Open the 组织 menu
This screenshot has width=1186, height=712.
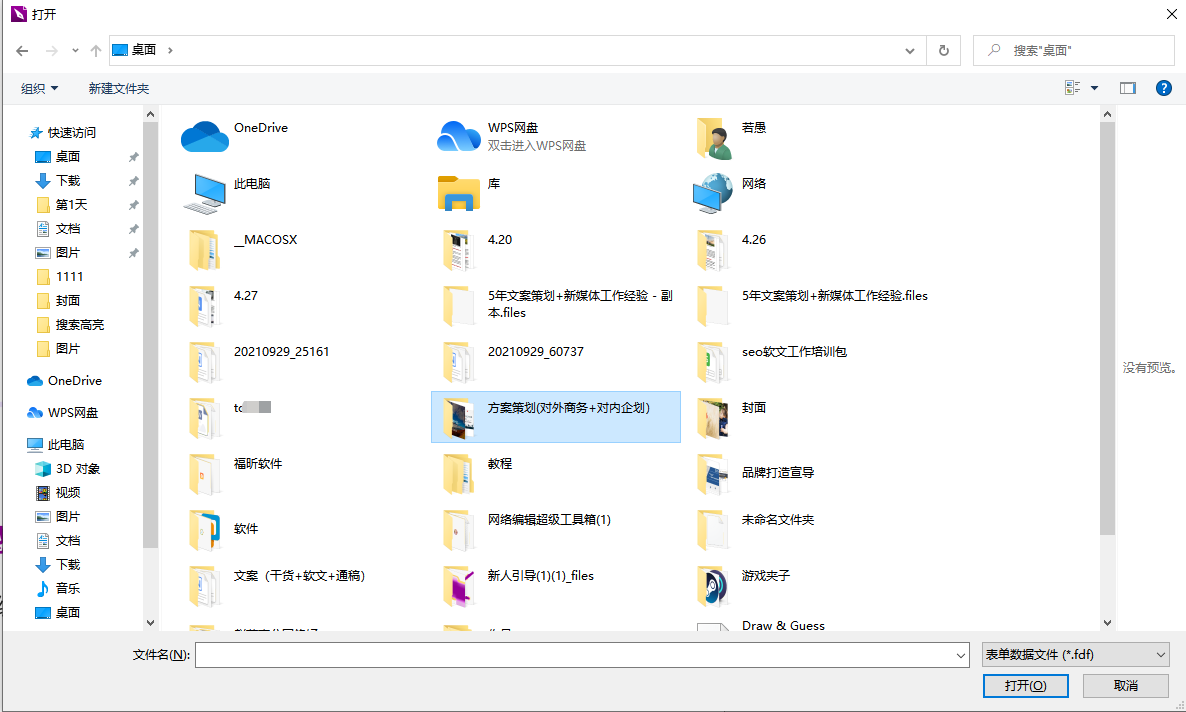point(38,88)
